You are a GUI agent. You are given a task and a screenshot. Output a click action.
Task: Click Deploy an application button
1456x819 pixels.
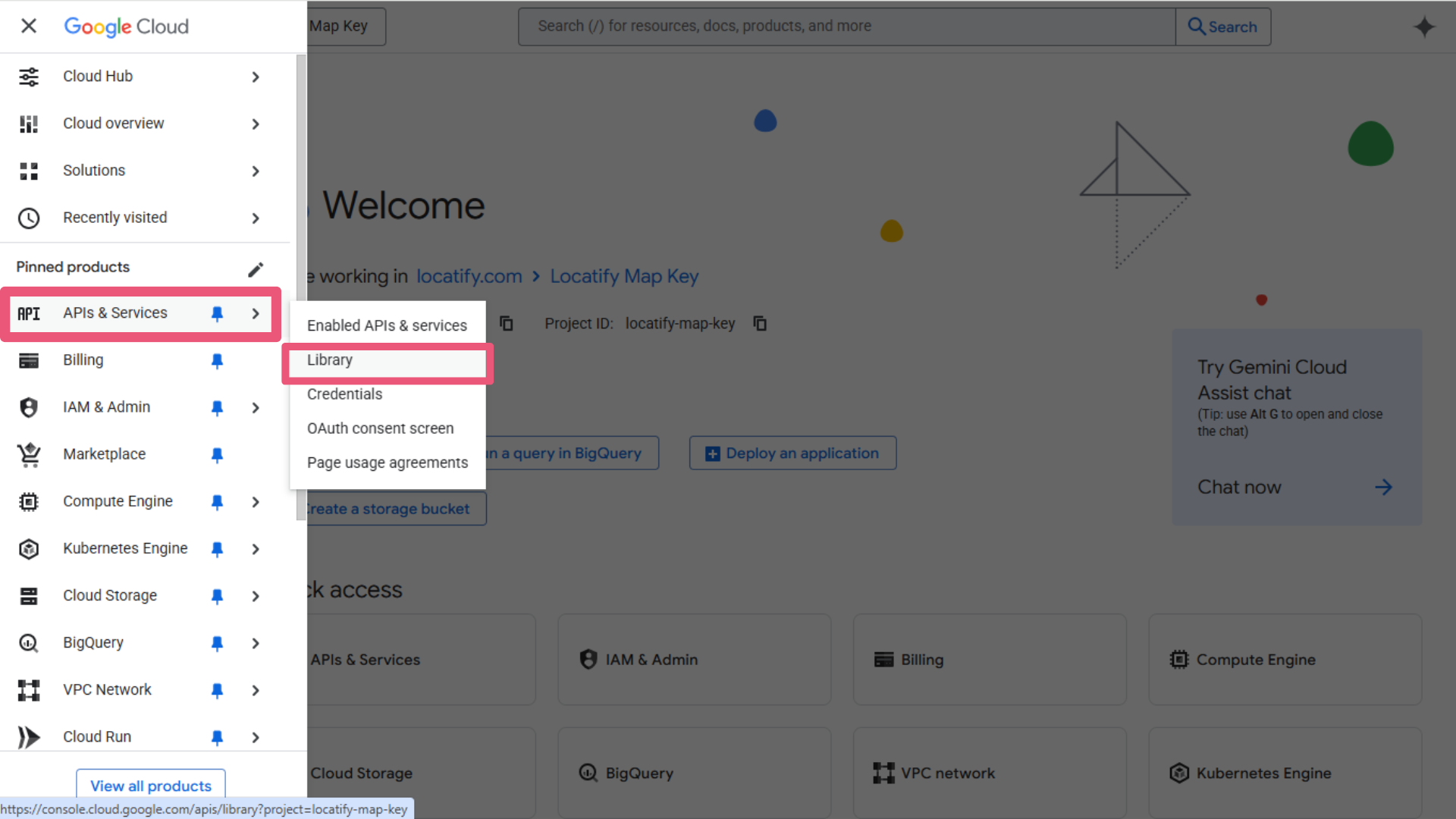point(792,453)
